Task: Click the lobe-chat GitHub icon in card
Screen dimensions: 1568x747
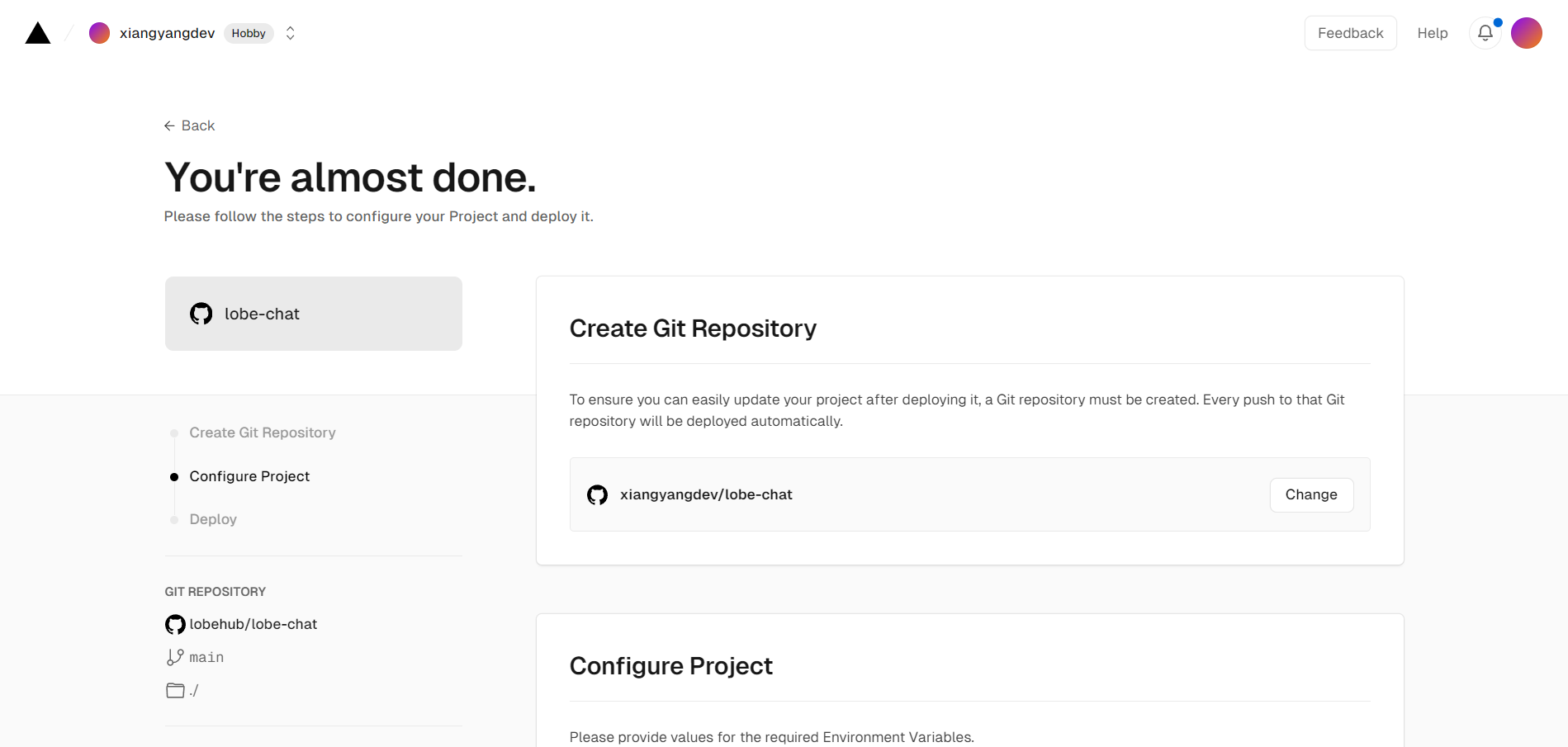Action: [x=201, y=314]
